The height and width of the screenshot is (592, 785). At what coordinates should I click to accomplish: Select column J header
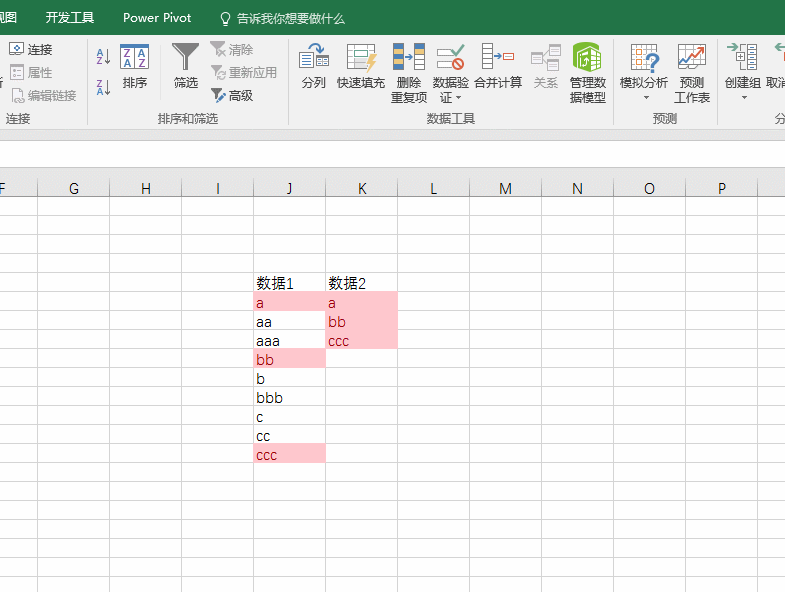pyautogui.click(x=289, y=188)
